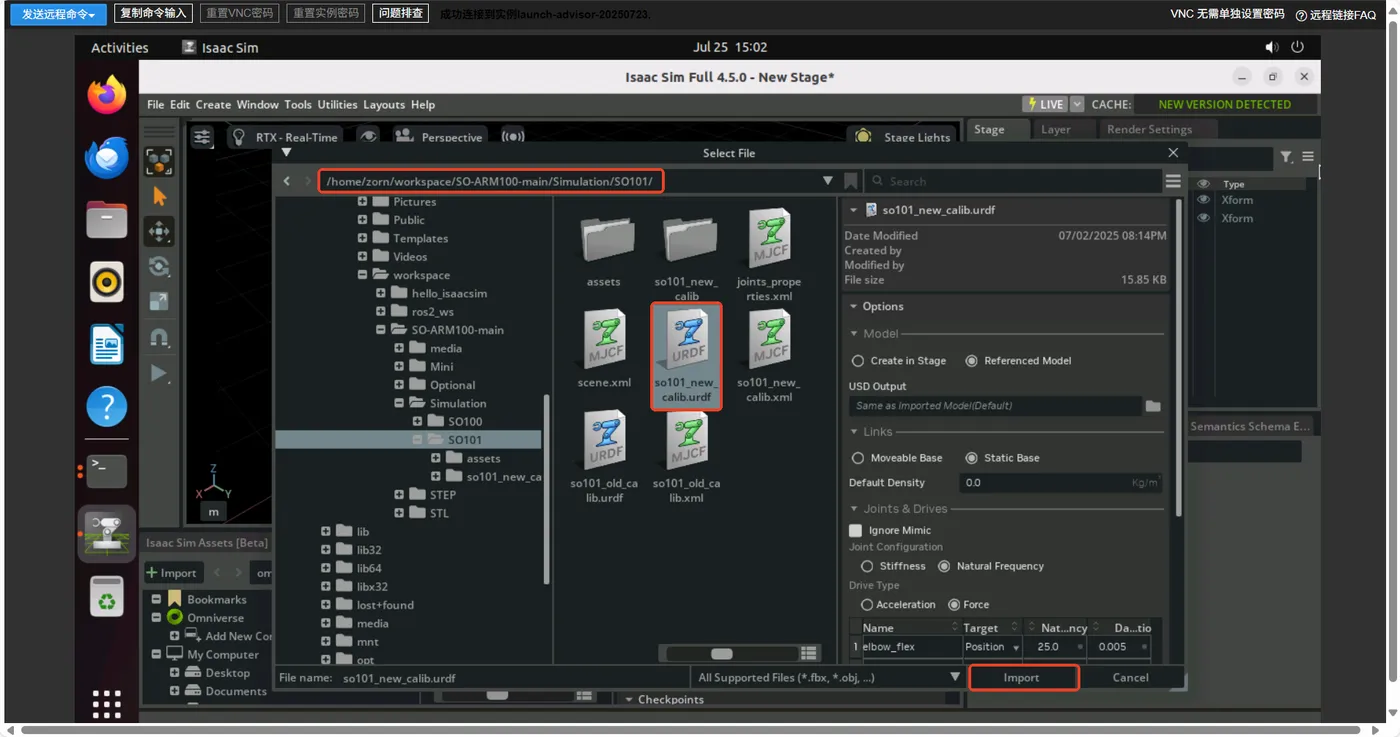Open the LIVE mode dropdown arrow

point(1077,104)
